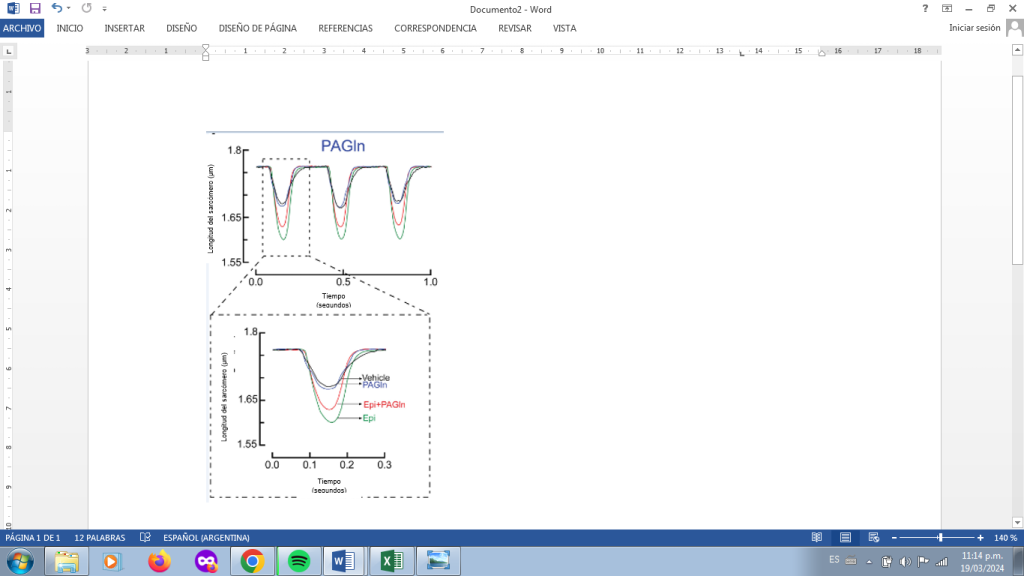This screenshot has width=1024, height=576.
Task: Click the zoom in plus icon
Action: pyautogui.click(x=980, y=537)
